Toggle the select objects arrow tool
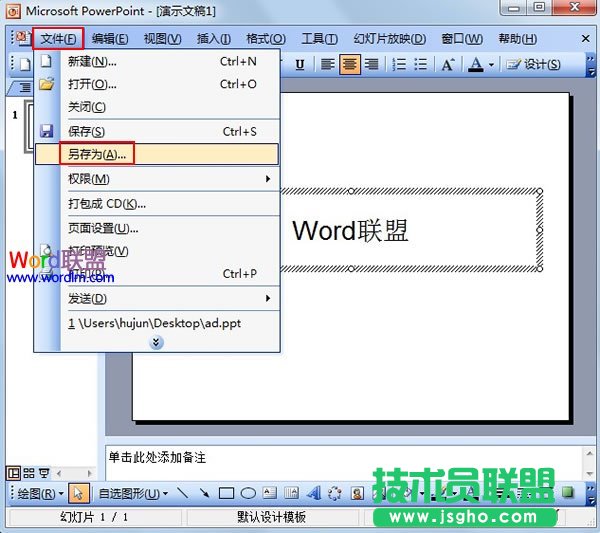The height and width of the screenshot is (533, 600). (78, 493)
